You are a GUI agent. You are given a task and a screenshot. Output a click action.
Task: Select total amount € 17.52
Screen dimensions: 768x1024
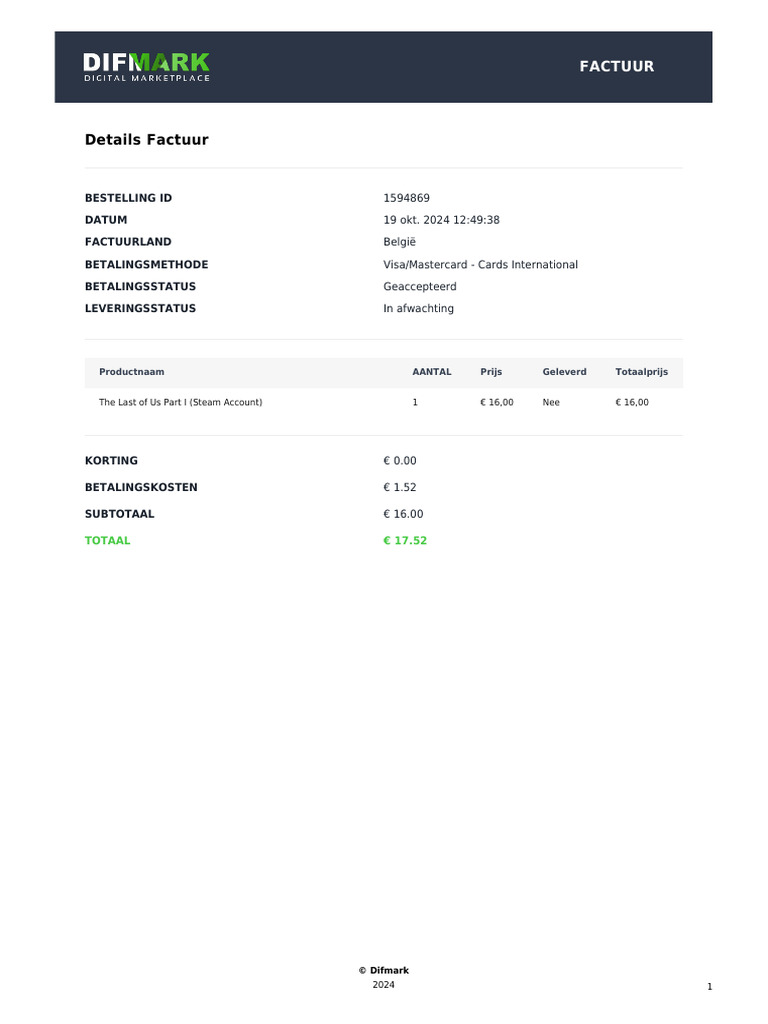pos(405,541)
